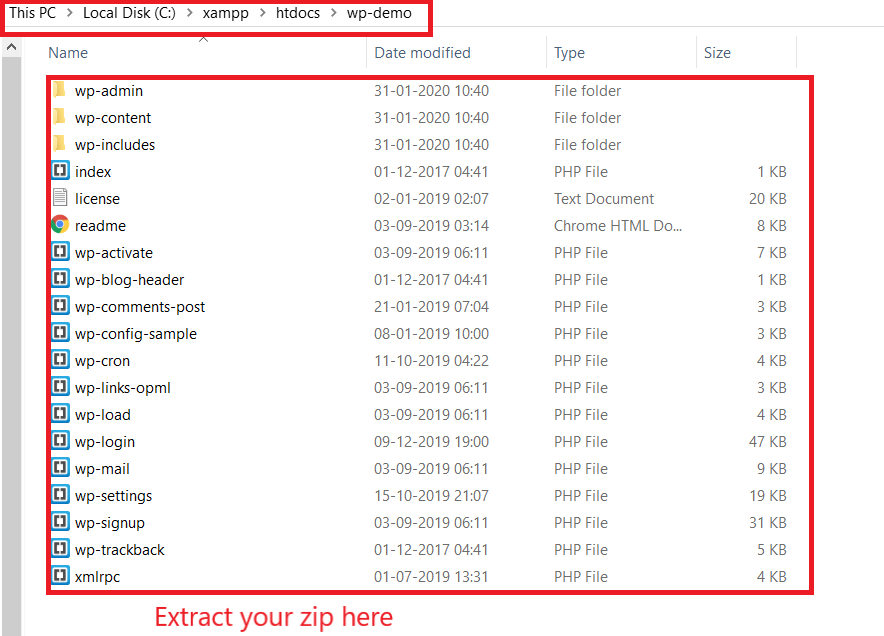
Task: Go to Local Disk (C:) breadcrumb
Action: tap(129, 12)
